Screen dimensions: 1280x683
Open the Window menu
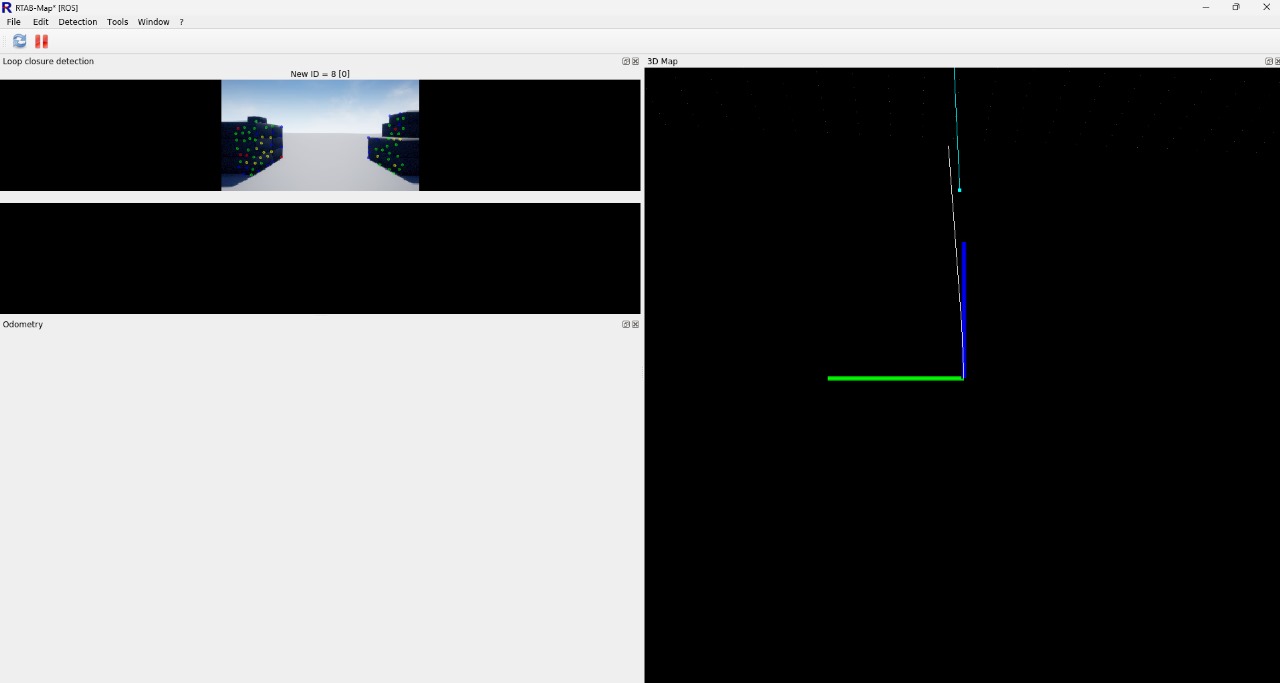pyautogui.click(x=153, y=22)
